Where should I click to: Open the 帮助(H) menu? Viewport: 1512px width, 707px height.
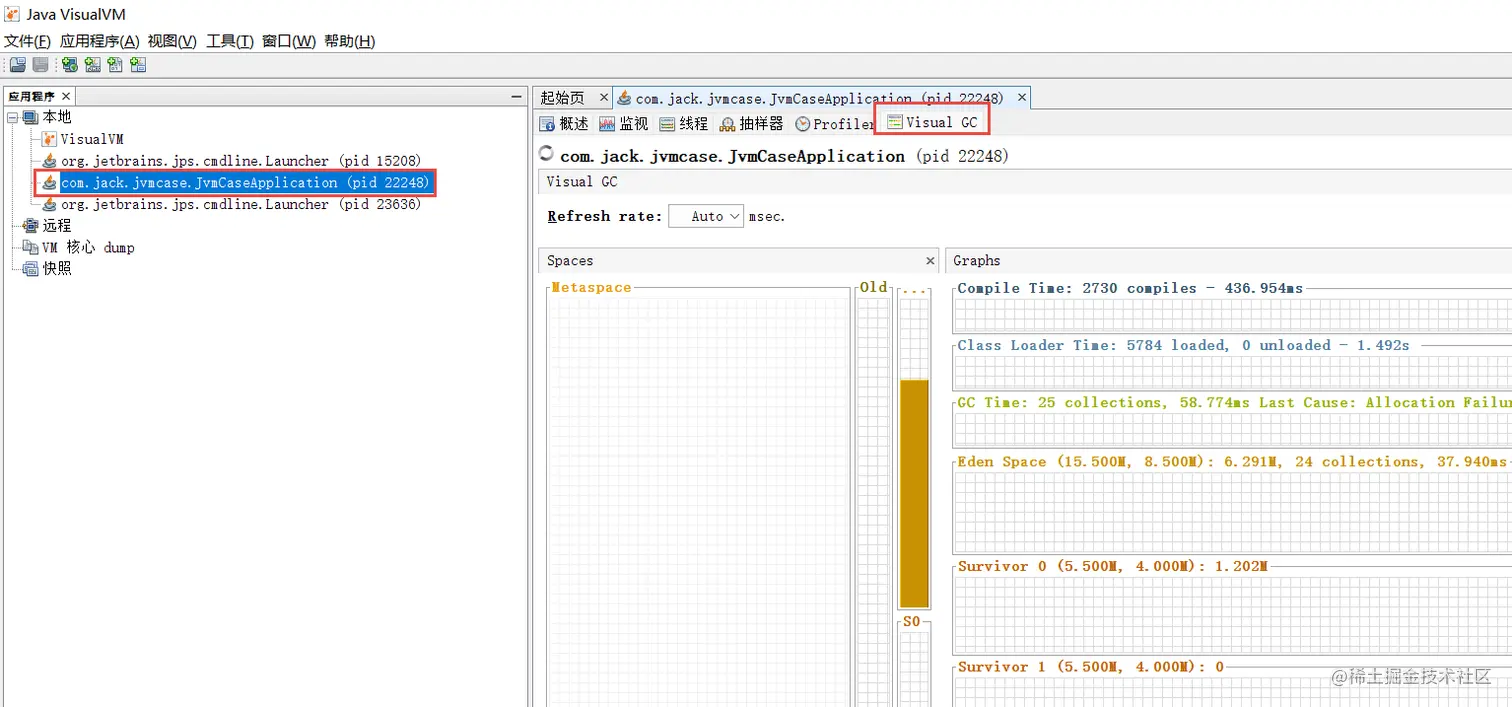click(x=350, y=41)
